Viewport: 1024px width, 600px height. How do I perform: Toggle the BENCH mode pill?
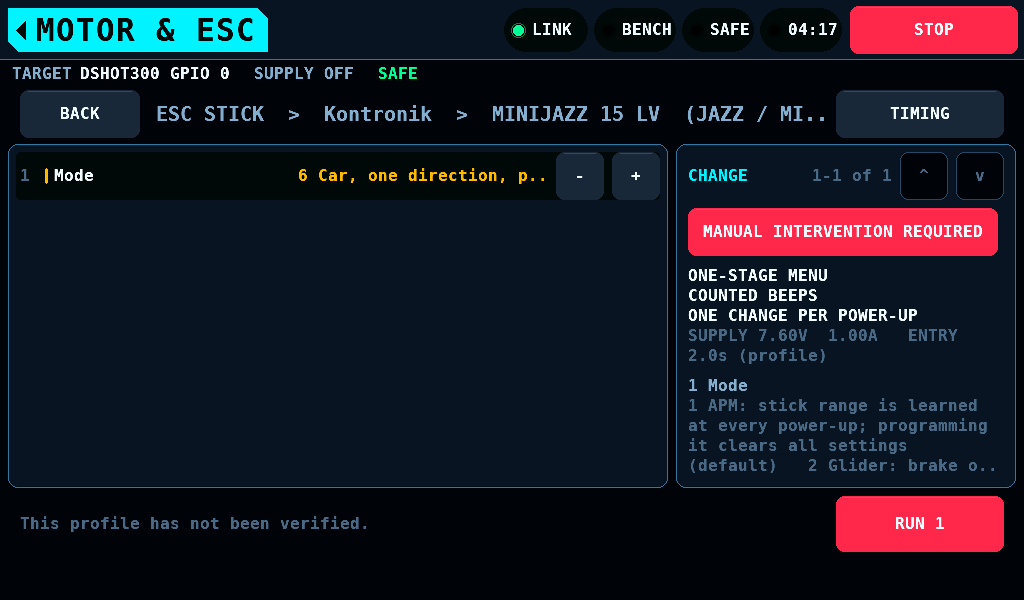coord(634,30)
